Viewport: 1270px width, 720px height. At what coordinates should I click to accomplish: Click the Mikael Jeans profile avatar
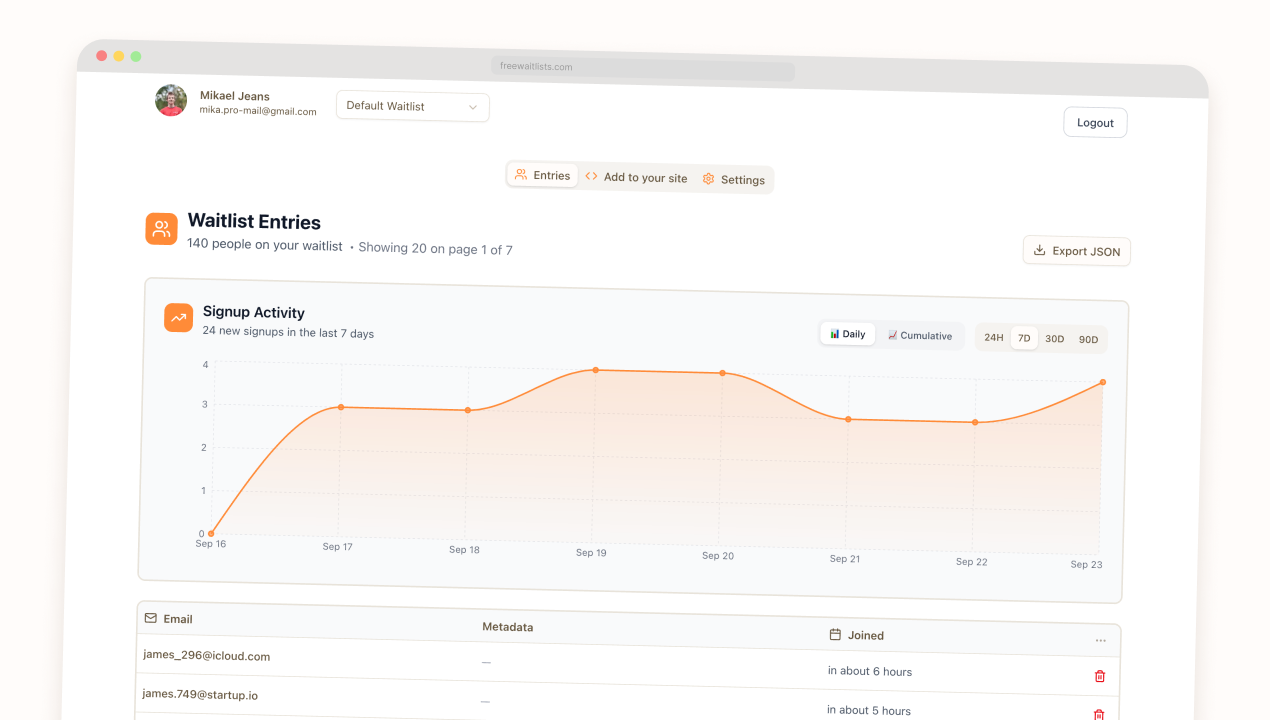[171, 100]
